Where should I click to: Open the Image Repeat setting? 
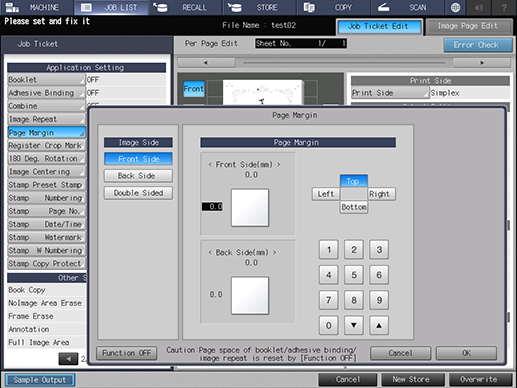click(46, 119)
